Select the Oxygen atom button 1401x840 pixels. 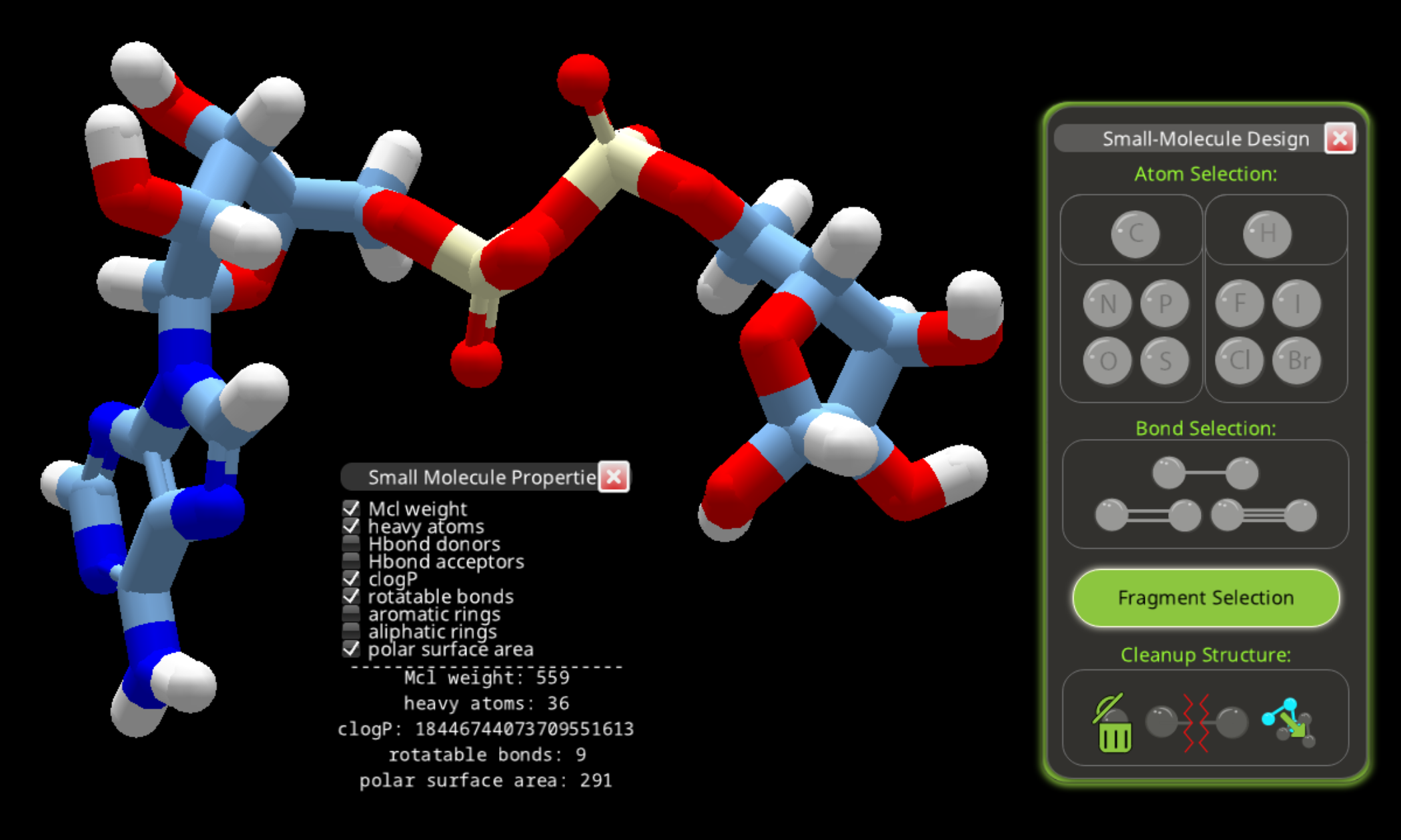(1107, 361)
